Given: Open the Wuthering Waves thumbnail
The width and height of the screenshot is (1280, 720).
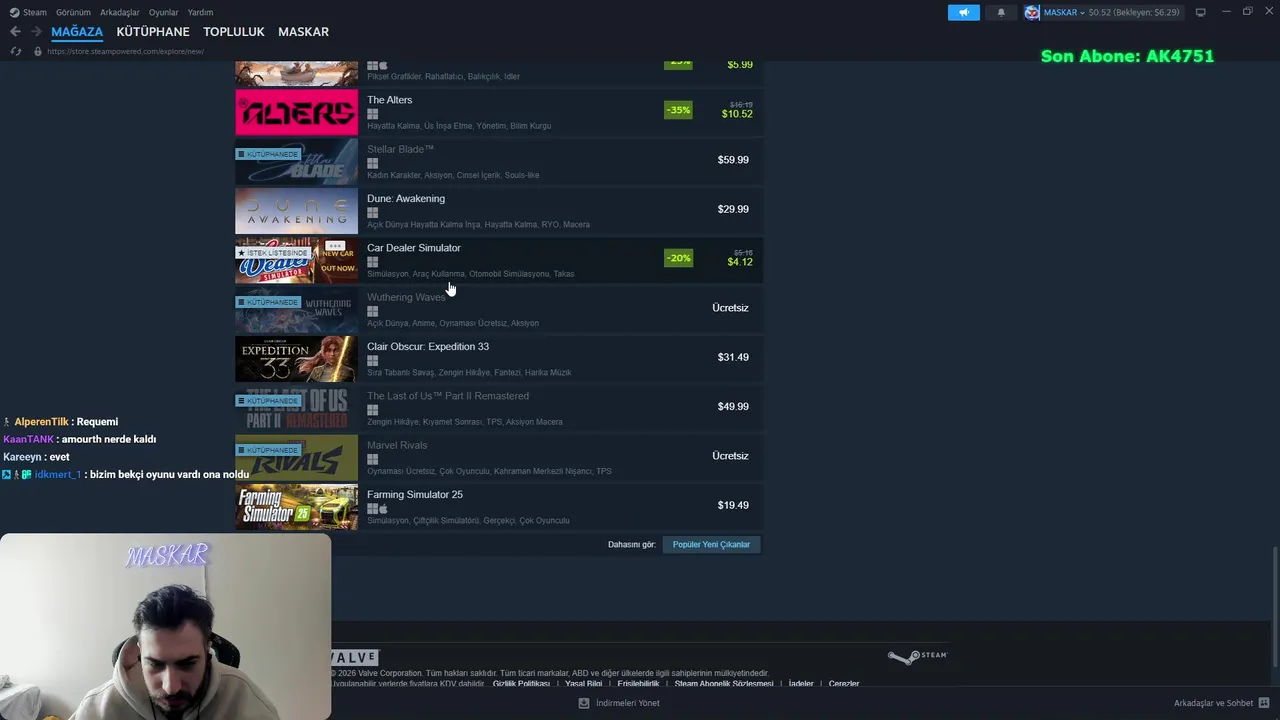Looking at the screenshot, I should 296,310.
